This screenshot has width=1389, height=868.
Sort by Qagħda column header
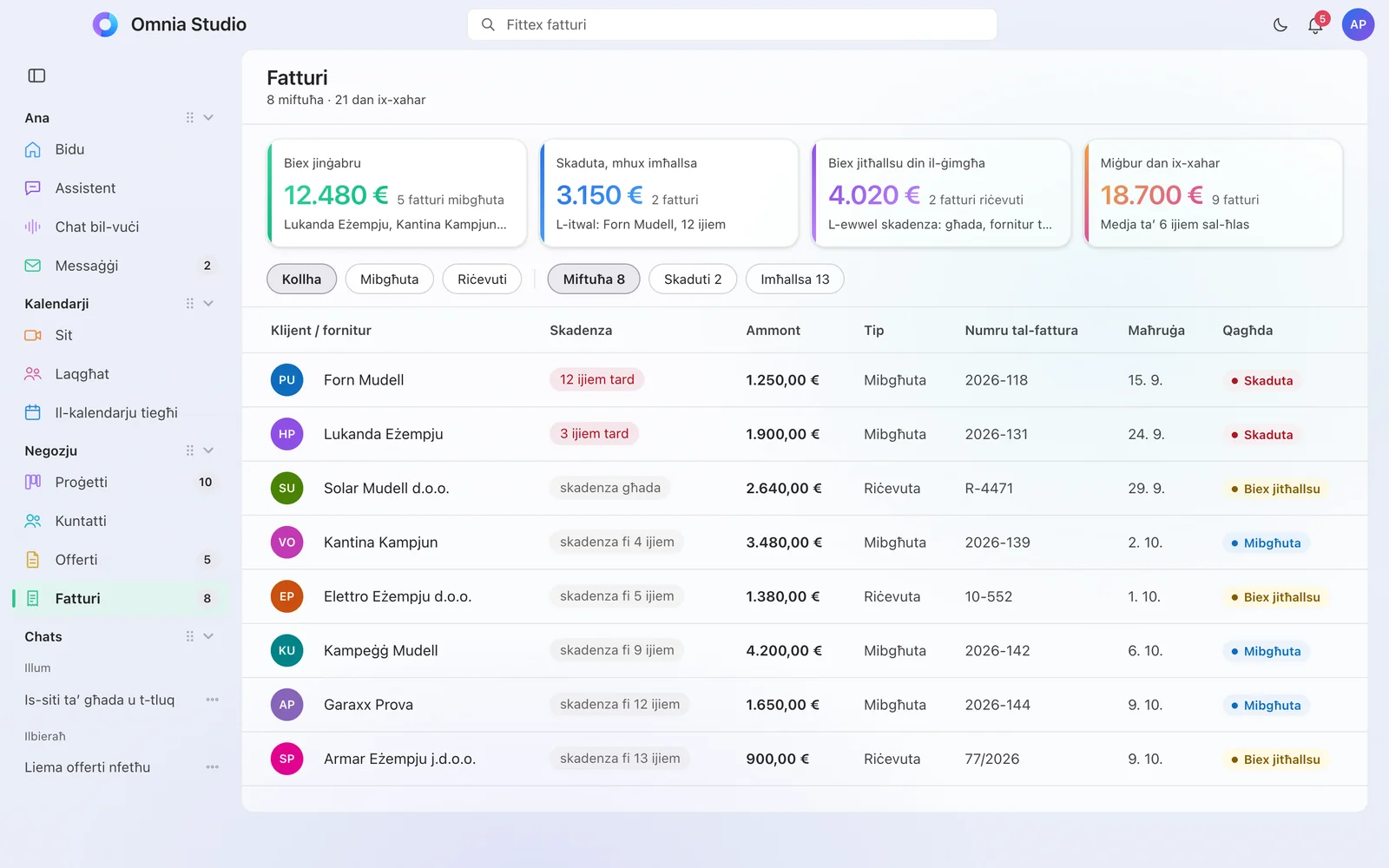pos(1247,331)
